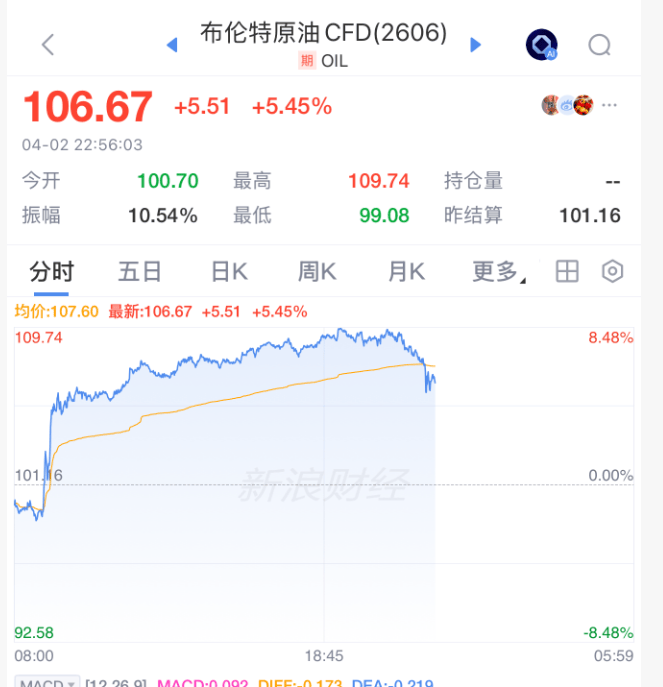Expand the 更多 dropdown
This screenshot has height=687, width=663.
pos(498,271)
